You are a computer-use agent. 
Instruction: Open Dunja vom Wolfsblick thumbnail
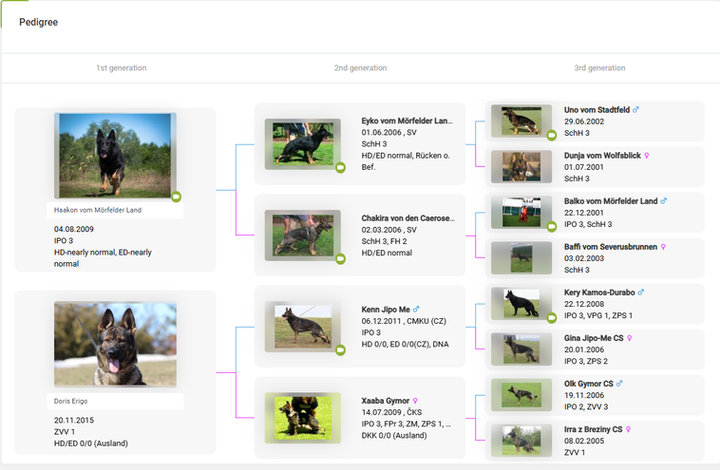521,166
